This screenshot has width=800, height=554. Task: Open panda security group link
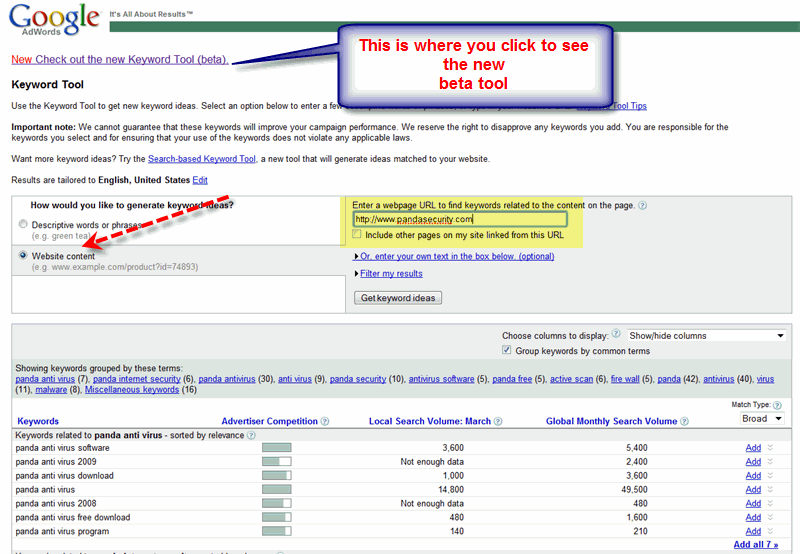coord(358,379)
